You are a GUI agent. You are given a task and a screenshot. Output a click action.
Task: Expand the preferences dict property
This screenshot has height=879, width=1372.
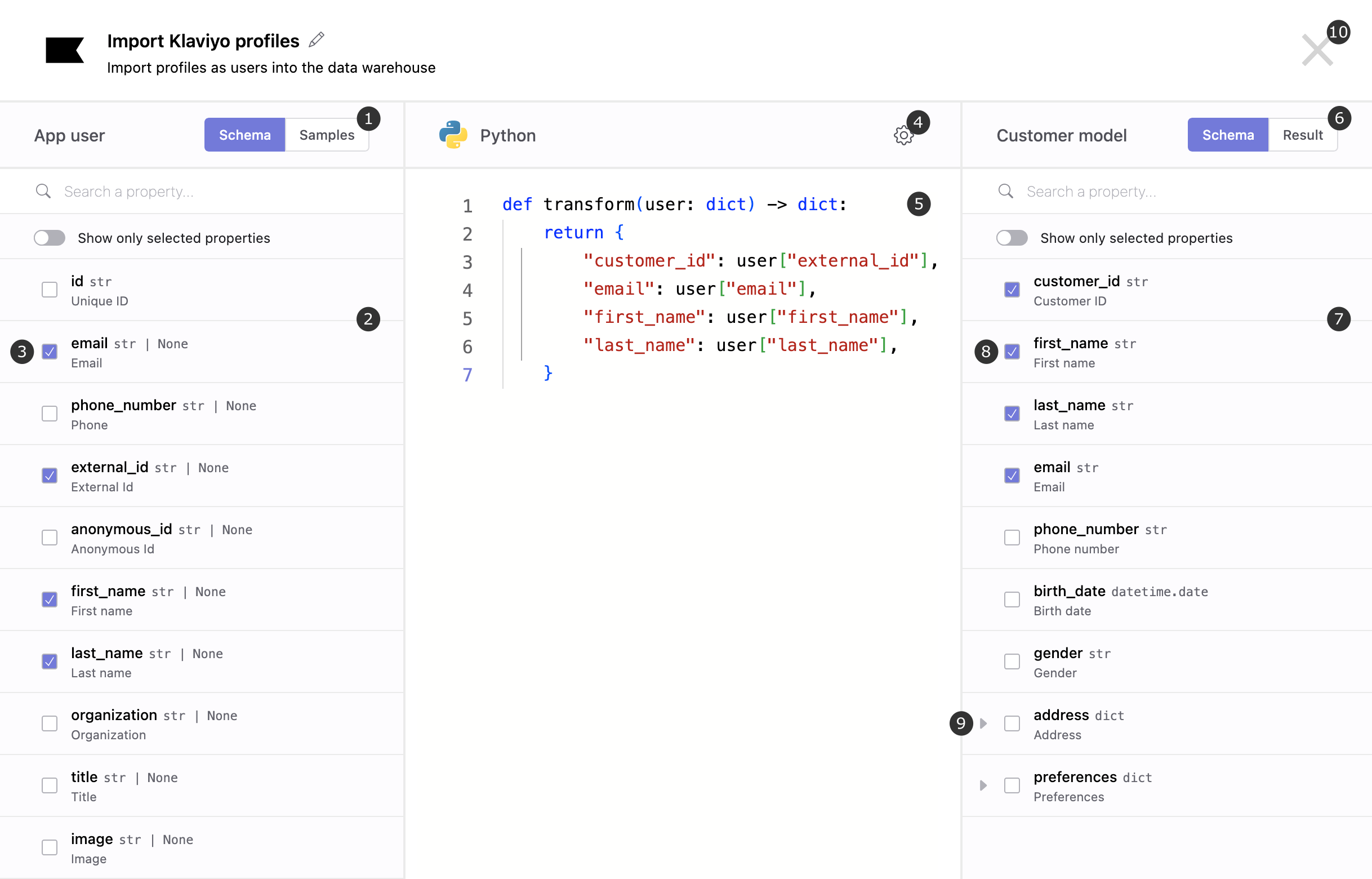point(983,785)
